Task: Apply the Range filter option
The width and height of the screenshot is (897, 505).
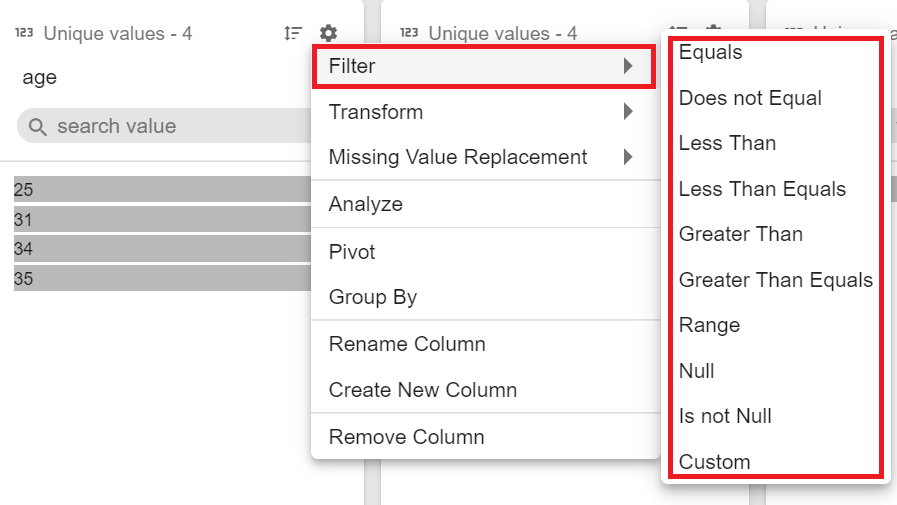Action: pyautogui.click(x=709, y=325)
